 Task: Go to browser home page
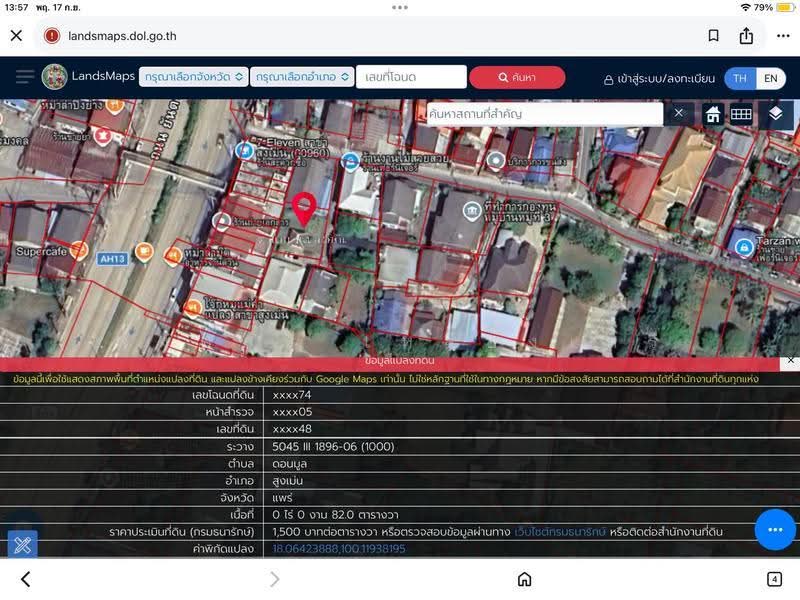(524, 579)
